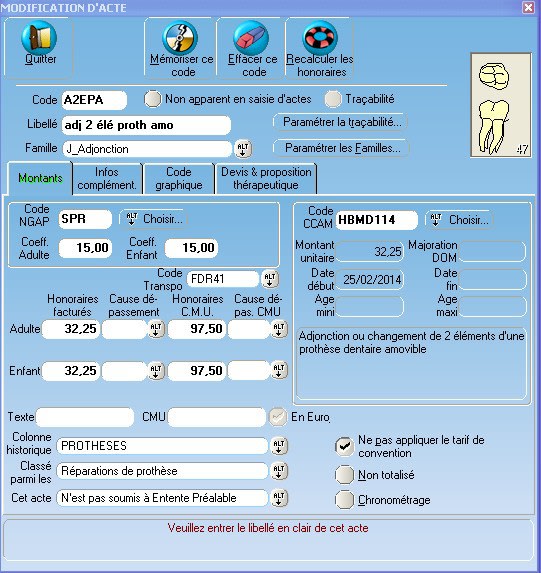Click the Famille field J_Adjonction

[x=147, y=149]
